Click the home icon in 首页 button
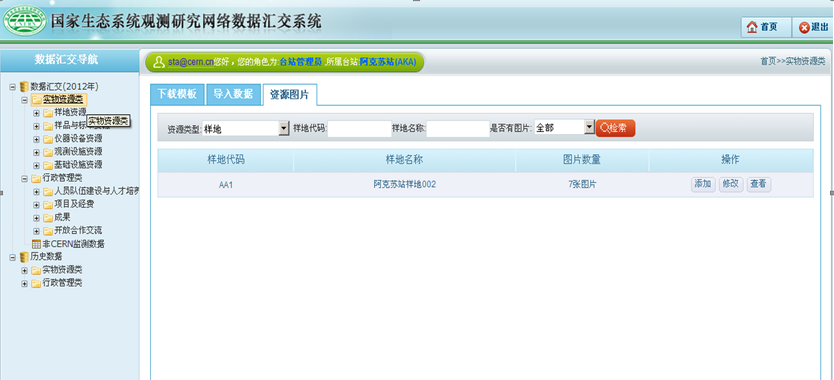The image size is (834, 380). pos(752,27)
